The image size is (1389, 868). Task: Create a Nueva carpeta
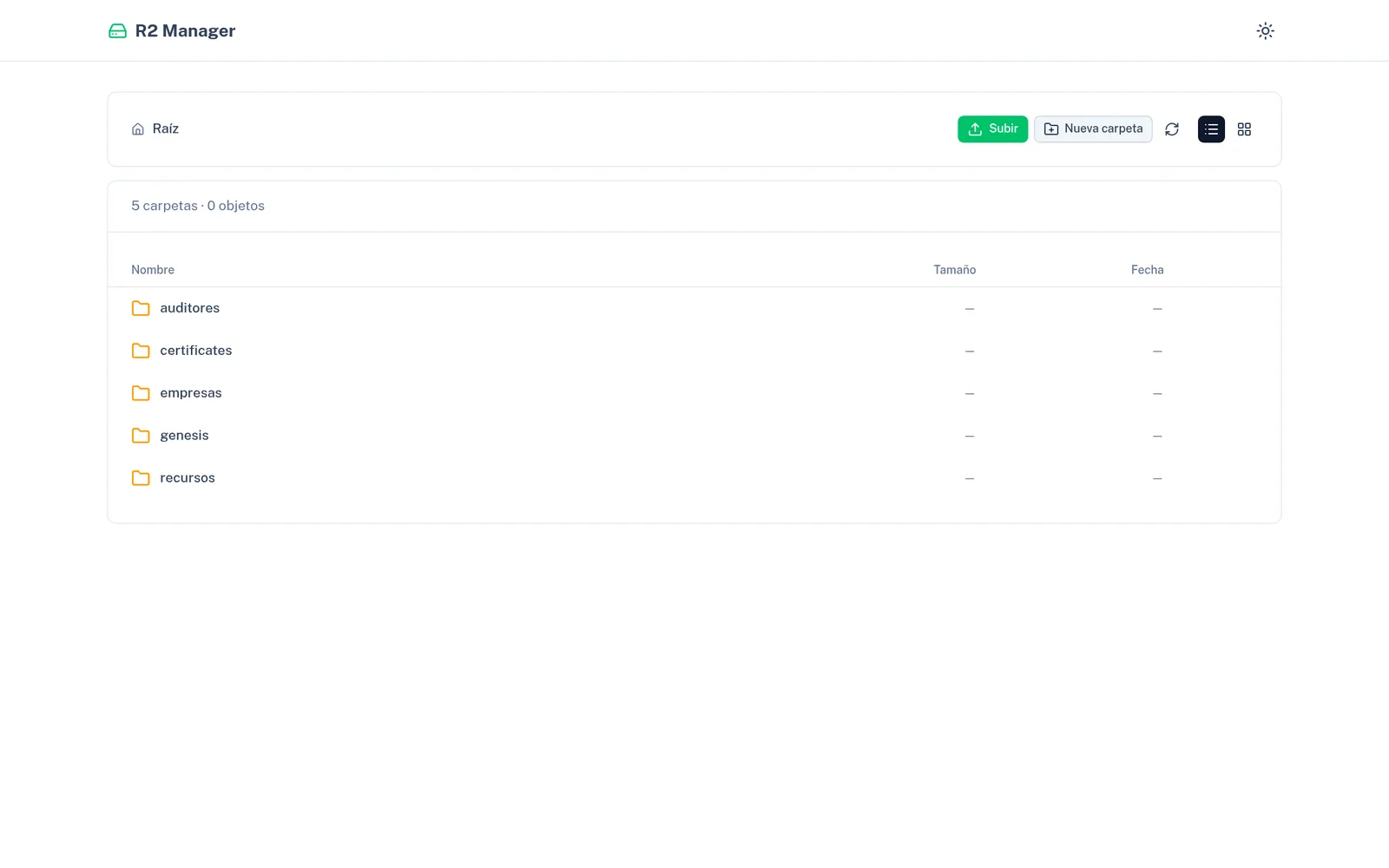click(x=1093, y=129)
